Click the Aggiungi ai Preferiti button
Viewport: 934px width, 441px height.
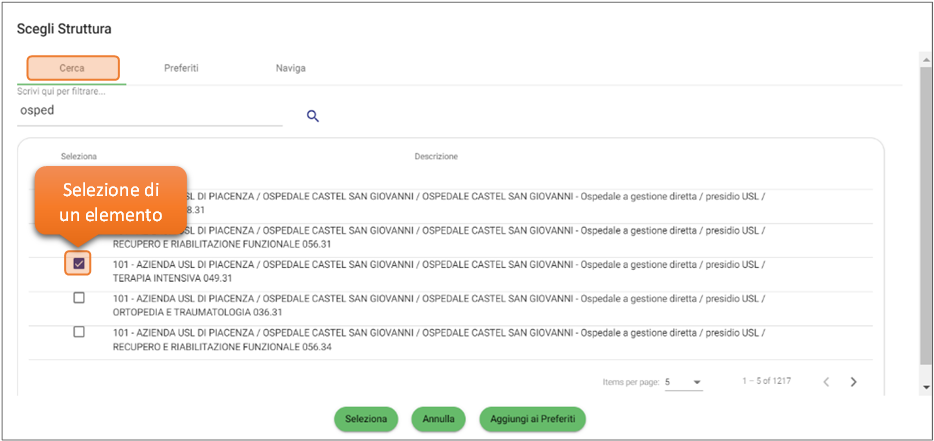pyautogui.click(x=532, y=419)
